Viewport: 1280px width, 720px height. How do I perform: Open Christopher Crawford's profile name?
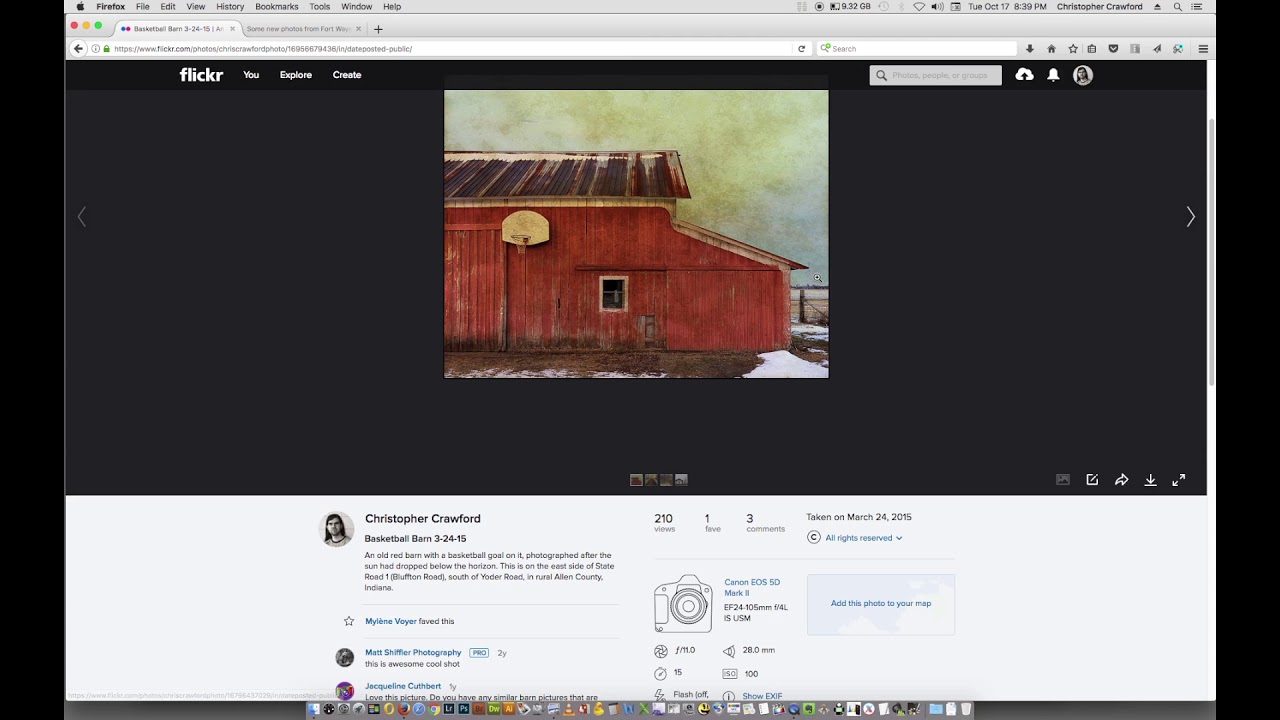coord(423,519)
